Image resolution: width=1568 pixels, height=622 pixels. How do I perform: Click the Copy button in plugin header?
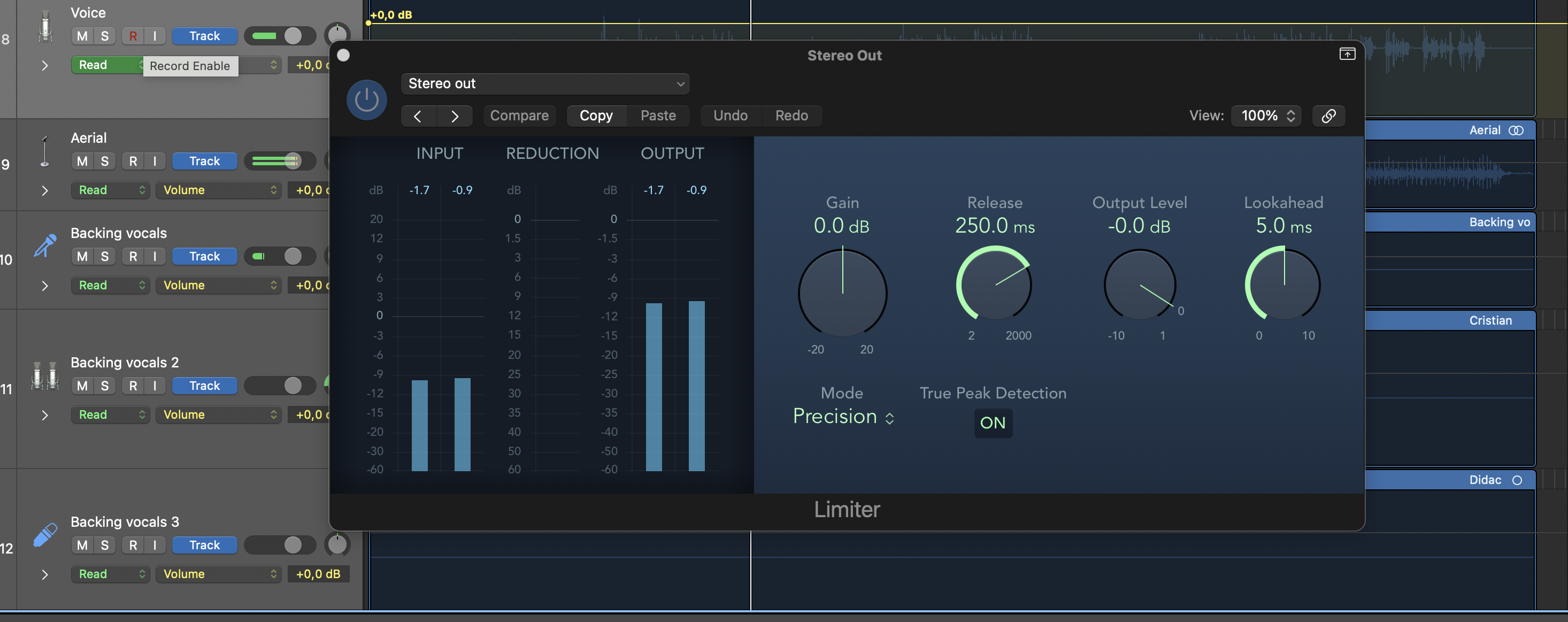coord(595,116)
